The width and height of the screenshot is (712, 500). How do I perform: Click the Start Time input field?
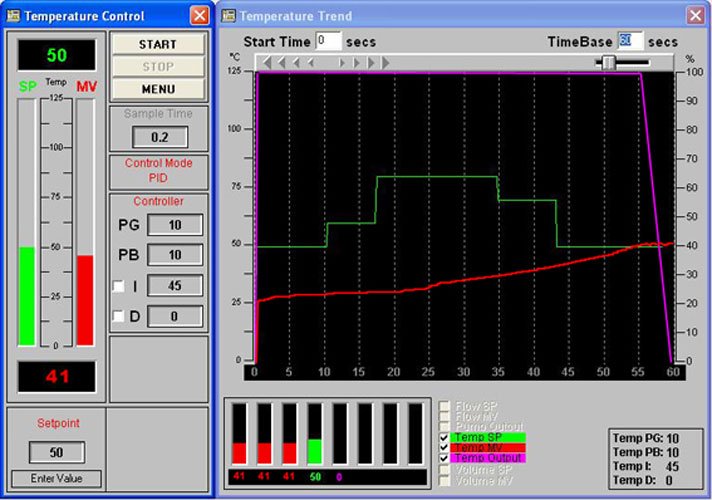(x=328, y=41)
